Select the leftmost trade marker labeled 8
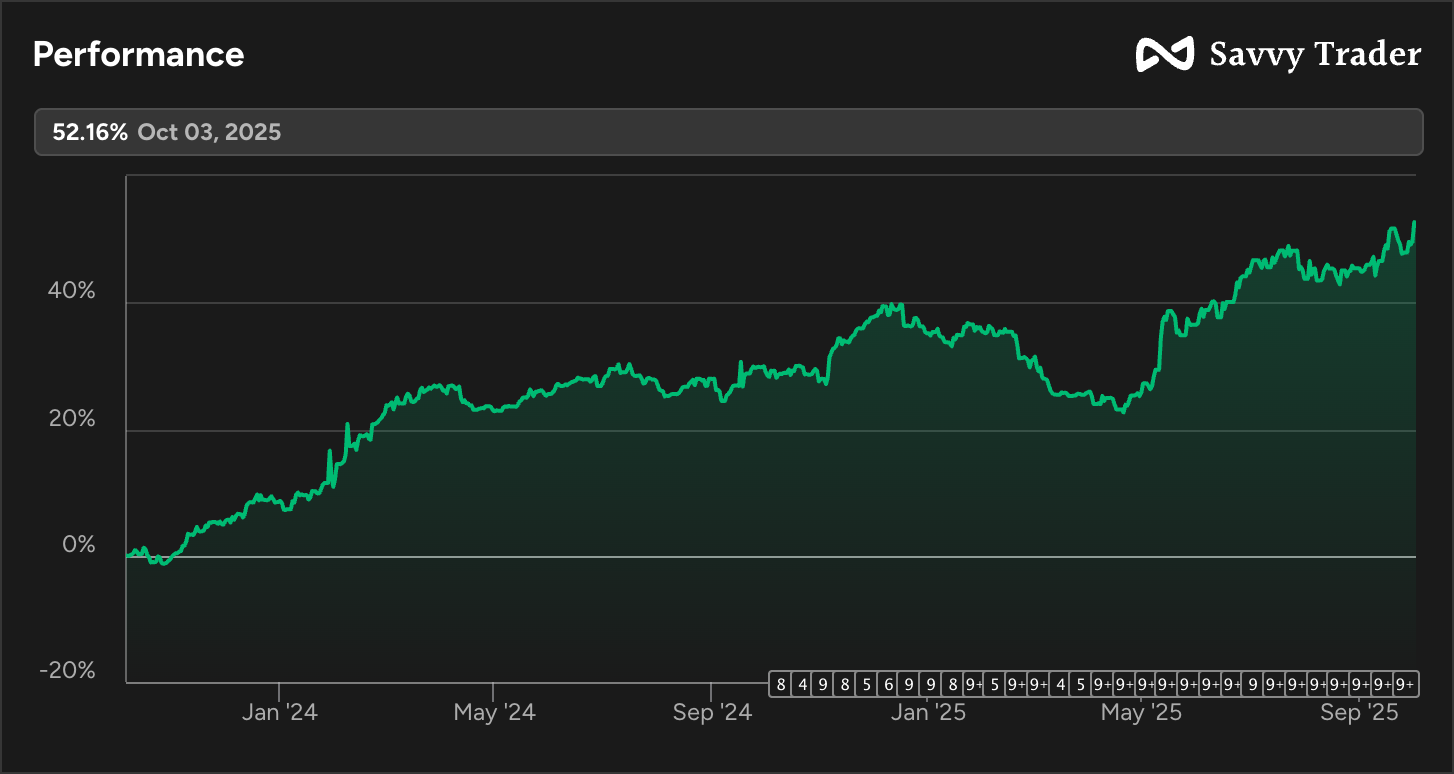The image size is (1454, 774). point(780,684)
